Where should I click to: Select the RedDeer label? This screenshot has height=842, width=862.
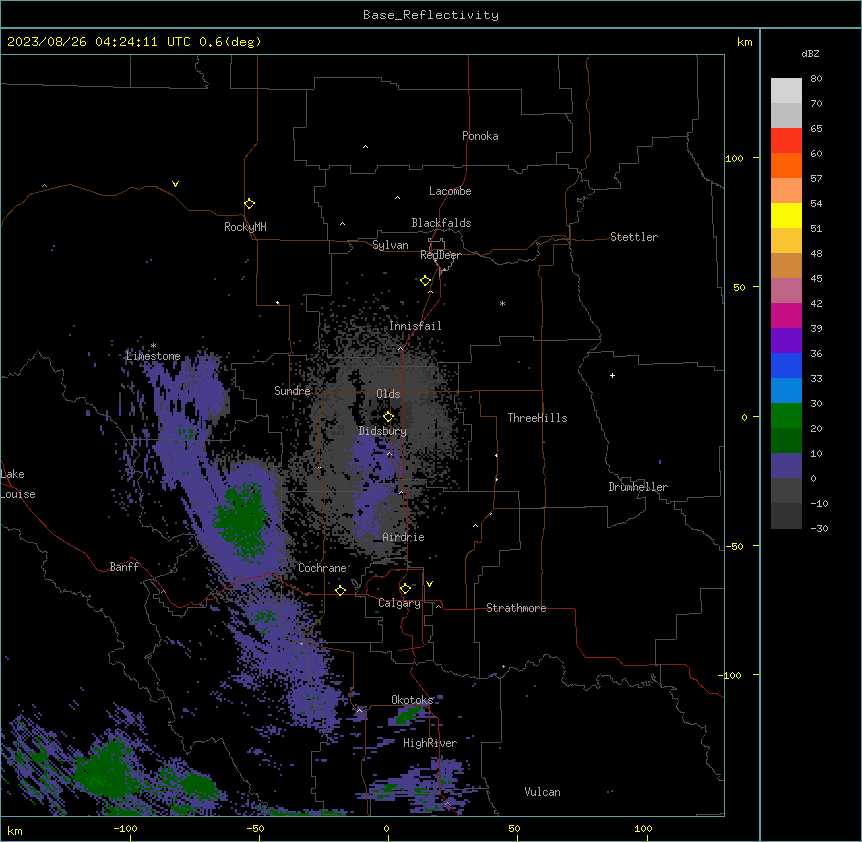tap(440, 255)
